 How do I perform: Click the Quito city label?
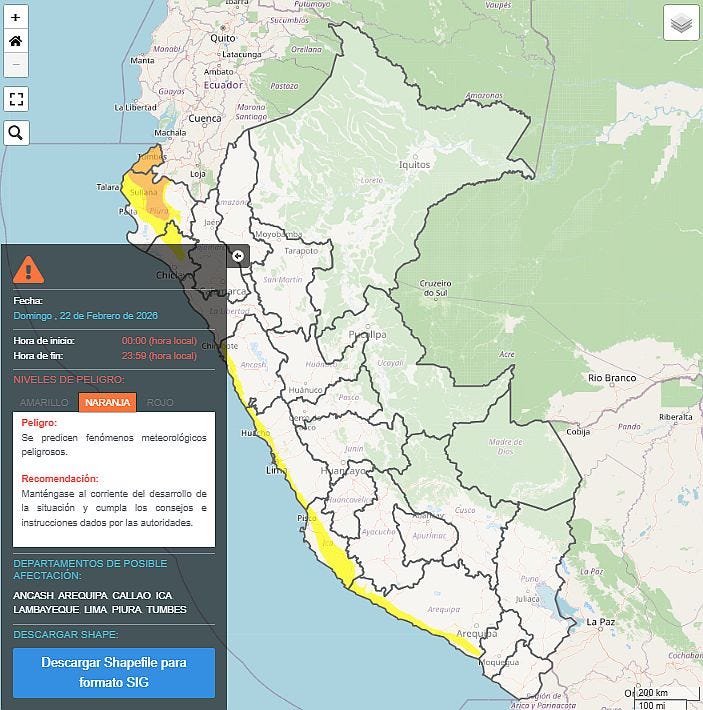(222, 38)
